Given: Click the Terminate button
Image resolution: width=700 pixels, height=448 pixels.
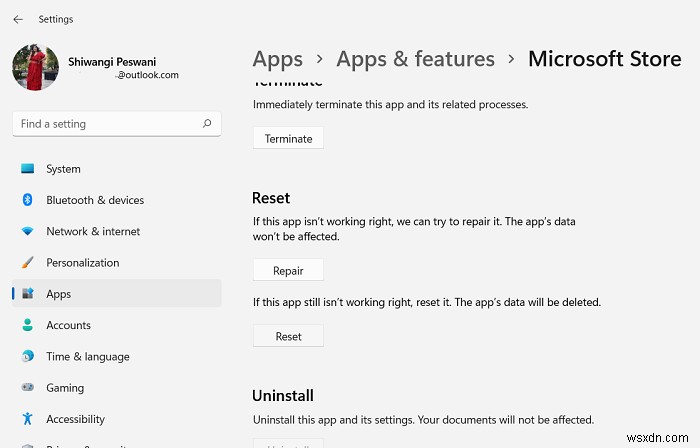Looking at the screenshot, I should tap(288, 138).
